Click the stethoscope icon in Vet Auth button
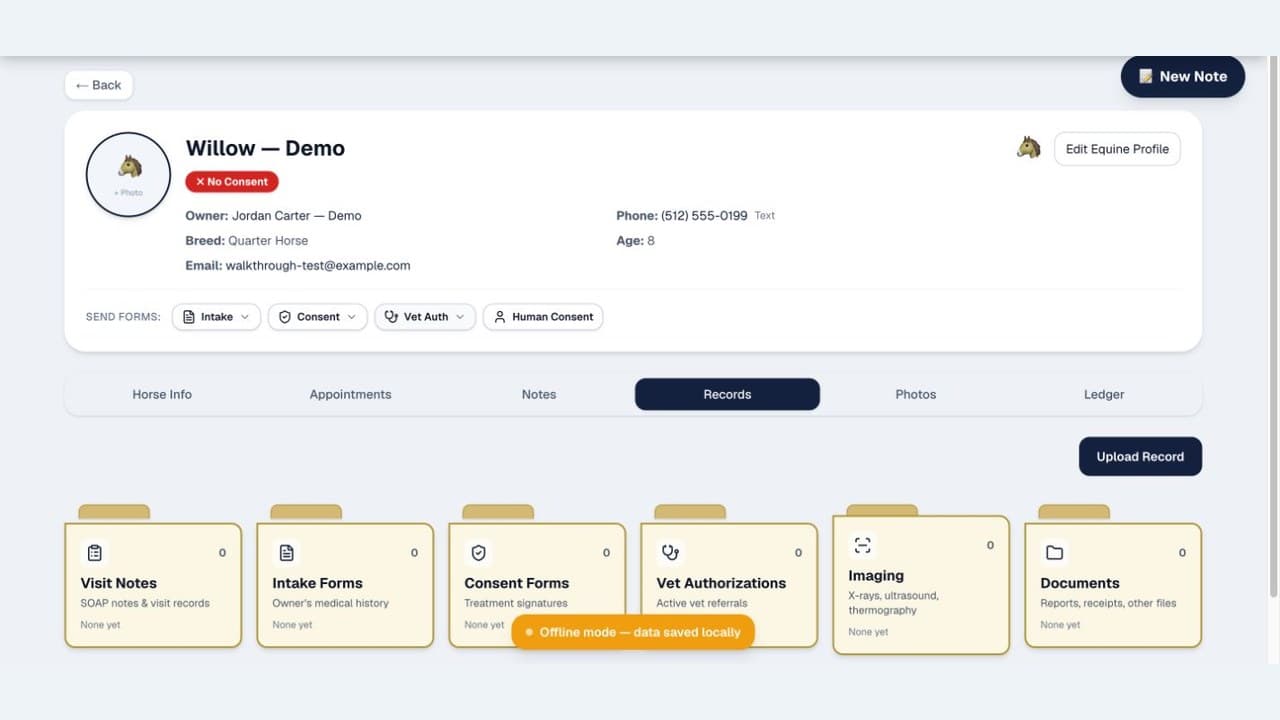The image size is (1280, 720). pyautogui.click(x=392, y=317)
